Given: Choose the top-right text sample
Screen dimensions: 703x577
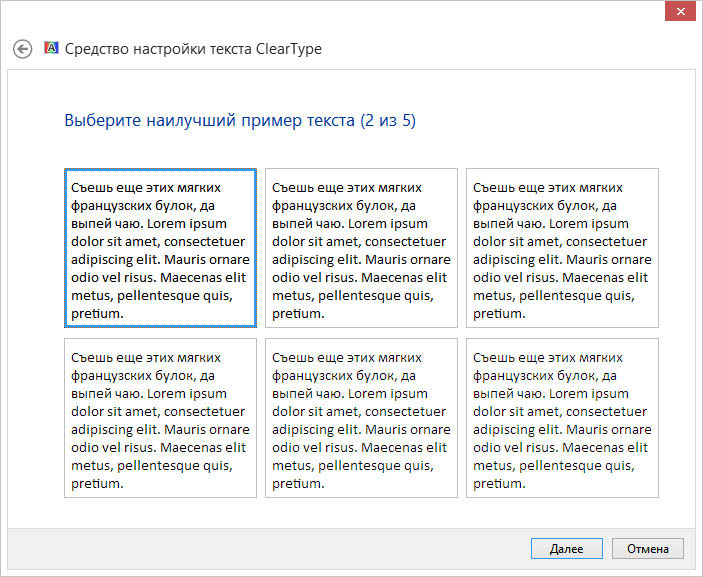Looking at the screenshot, I should [x=562, y=248].
